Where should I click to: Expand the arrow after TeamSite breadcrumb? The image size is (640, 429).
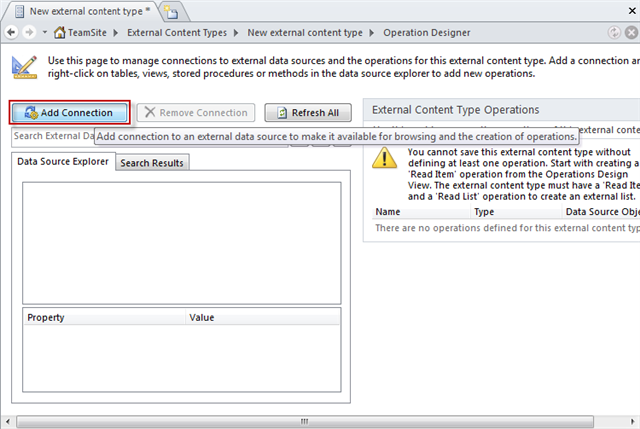tap(116, 33)
